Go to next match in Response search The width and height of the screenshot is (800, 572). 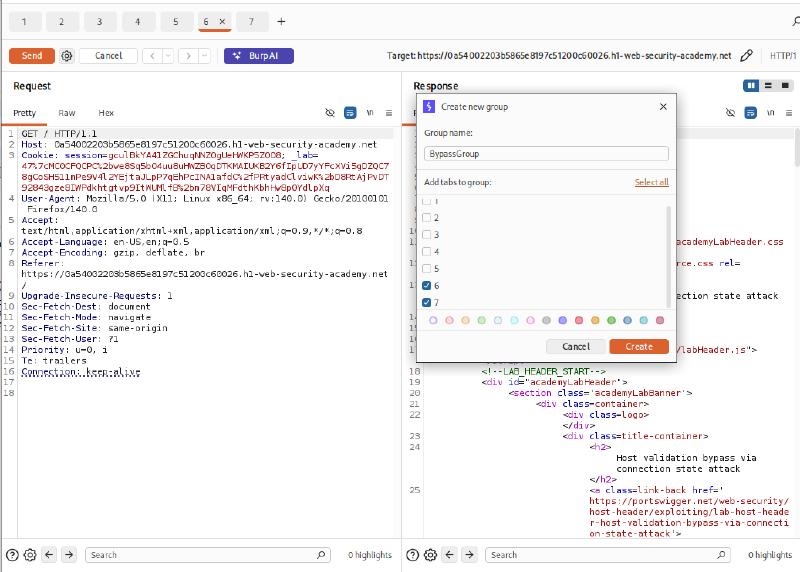coord(469,555)
